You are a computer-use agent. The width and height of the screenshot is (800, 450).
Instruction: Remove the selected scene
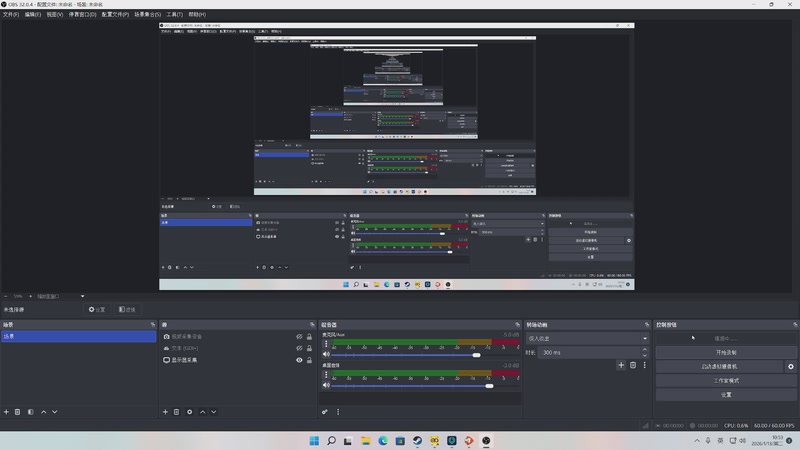click(x=17, y=412)
